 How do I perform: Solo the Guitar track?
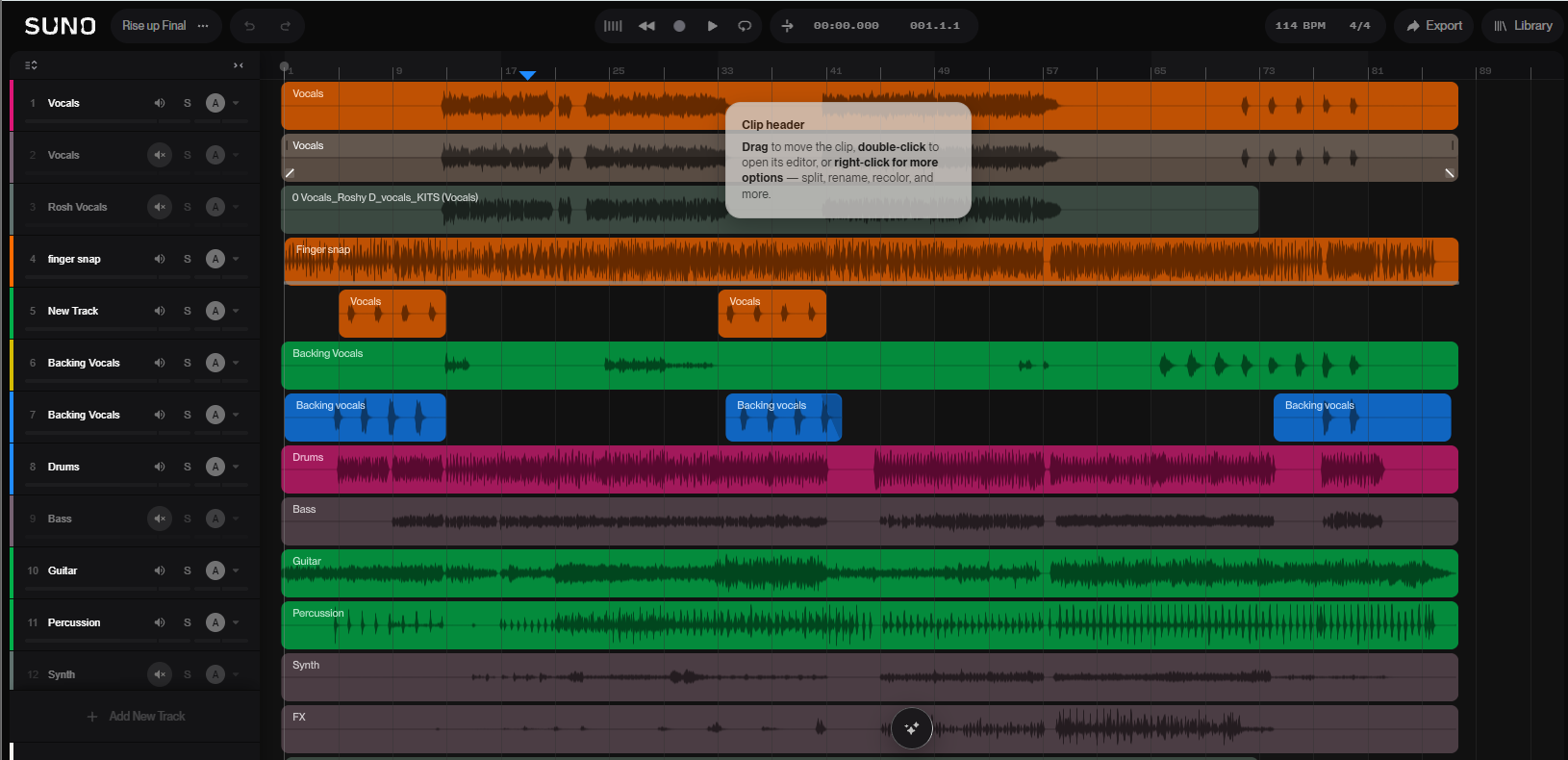click(x=188, y=570)
